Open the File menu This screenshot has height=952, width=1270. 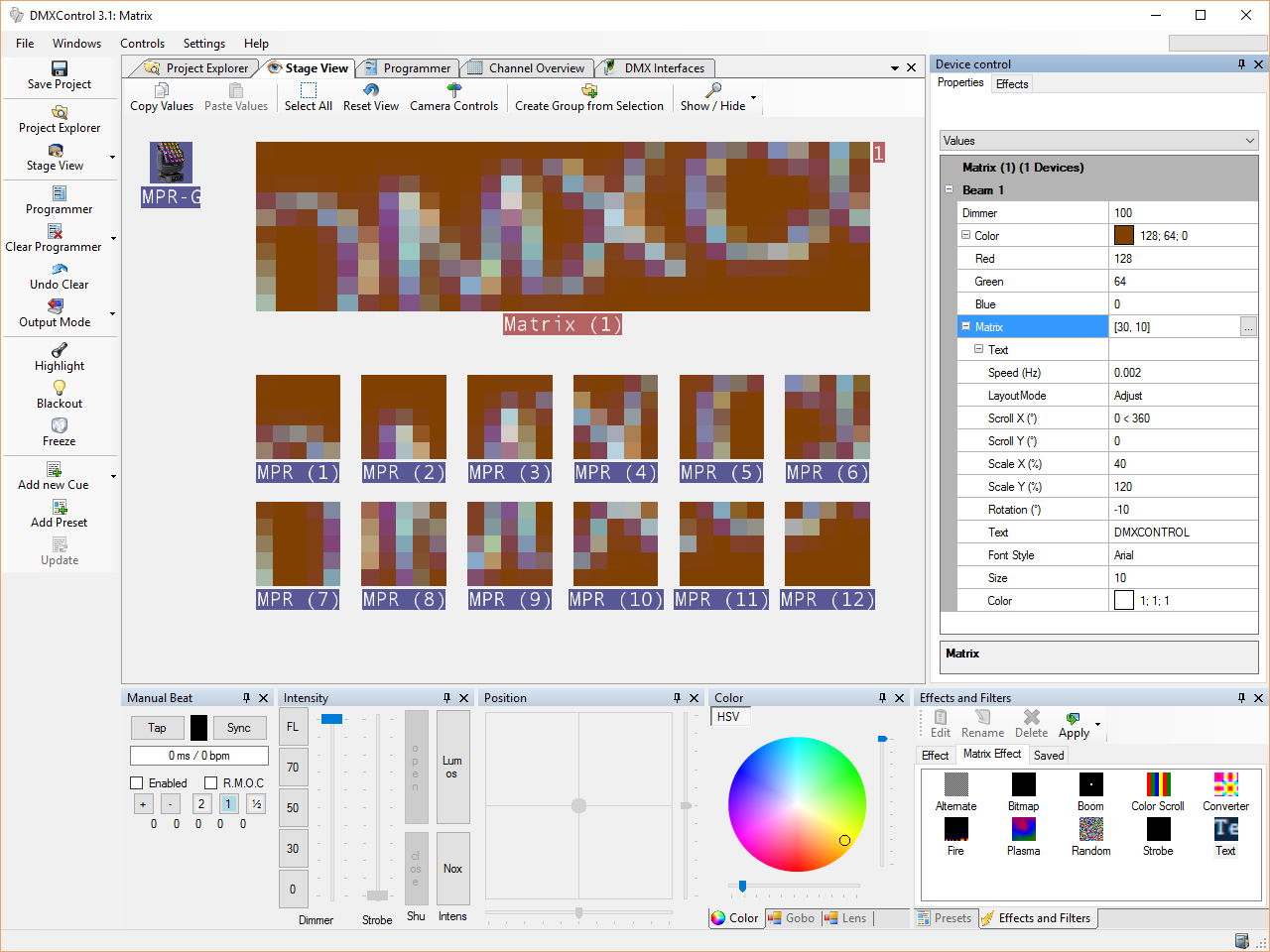click(x=25, y=44)
